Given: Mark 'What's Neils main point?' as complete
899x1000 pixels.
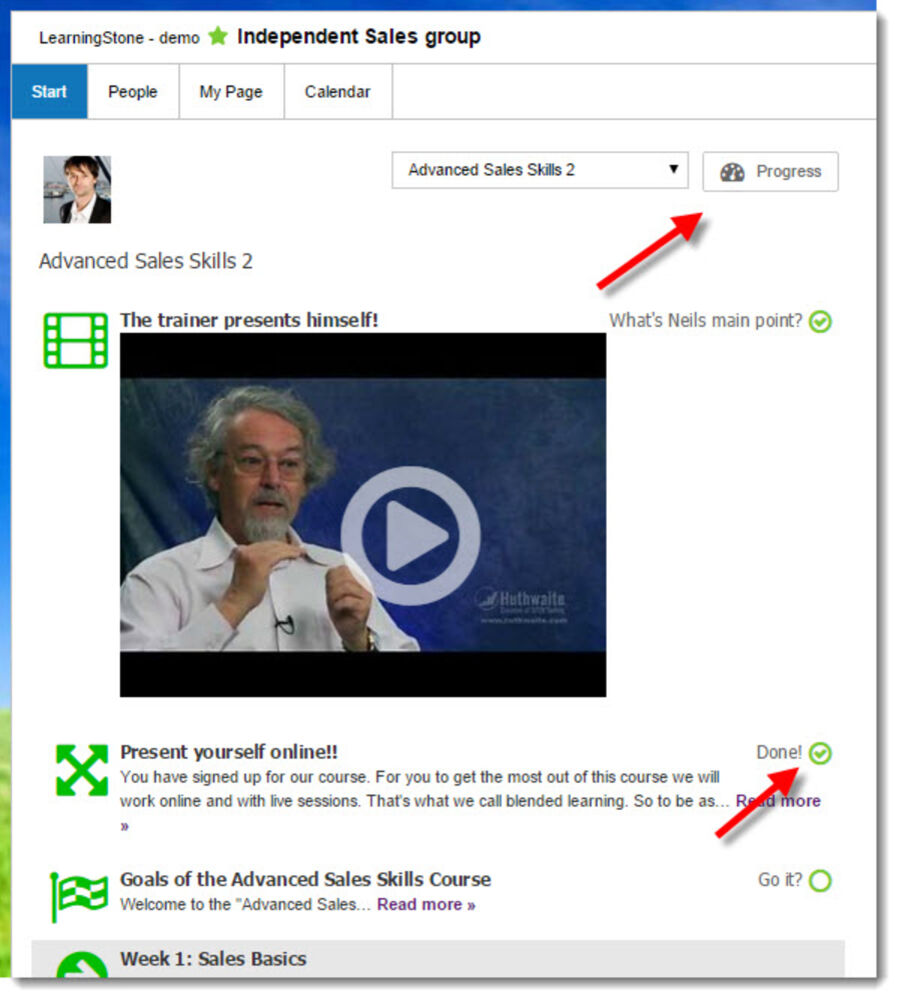Looking at the screenshot, I should pyautogui.click(x=821, y=321).
